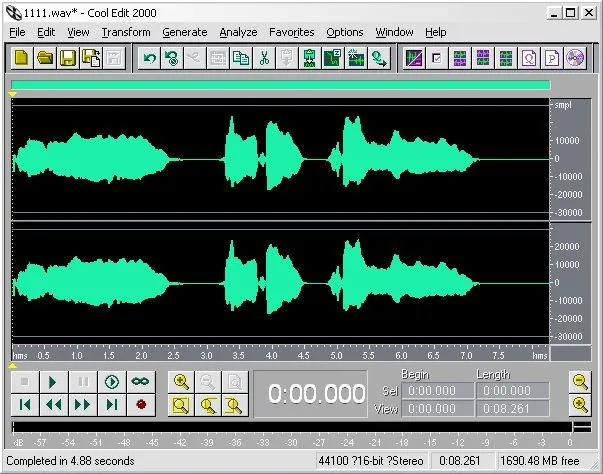Open a file with the folder icon
The height and width of the screenshot is (474, 603).
[45, 58]
